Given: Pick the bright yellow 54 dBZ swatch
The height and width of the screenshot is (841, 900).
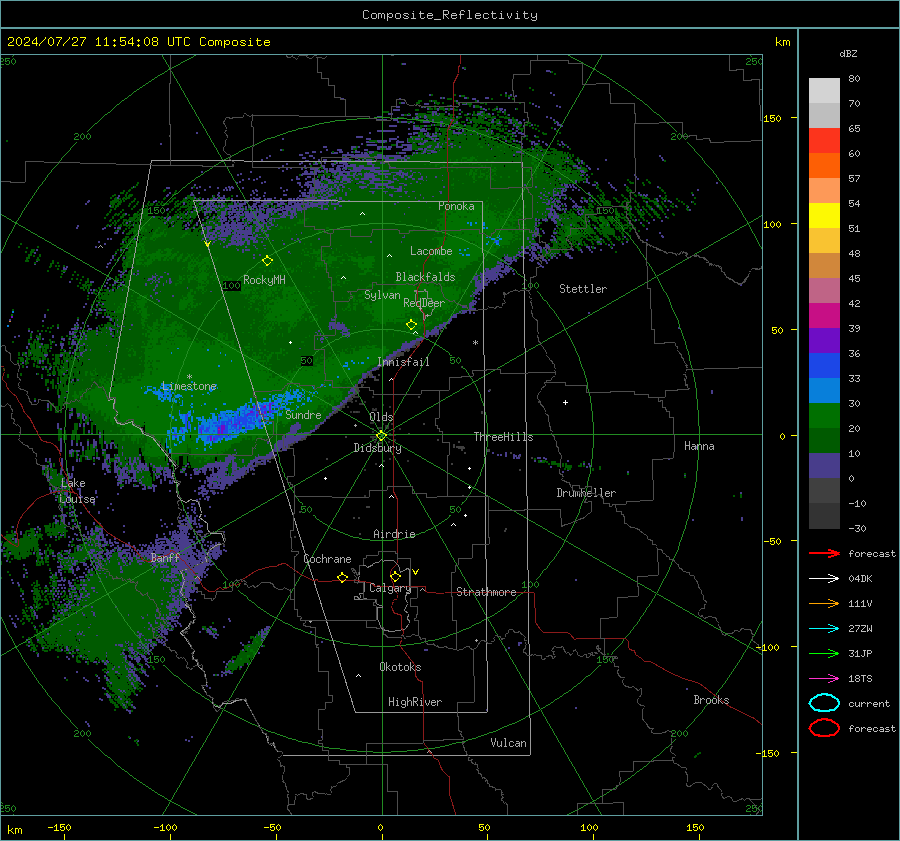Looking at the screenshot, I should (x=824, y=216).
